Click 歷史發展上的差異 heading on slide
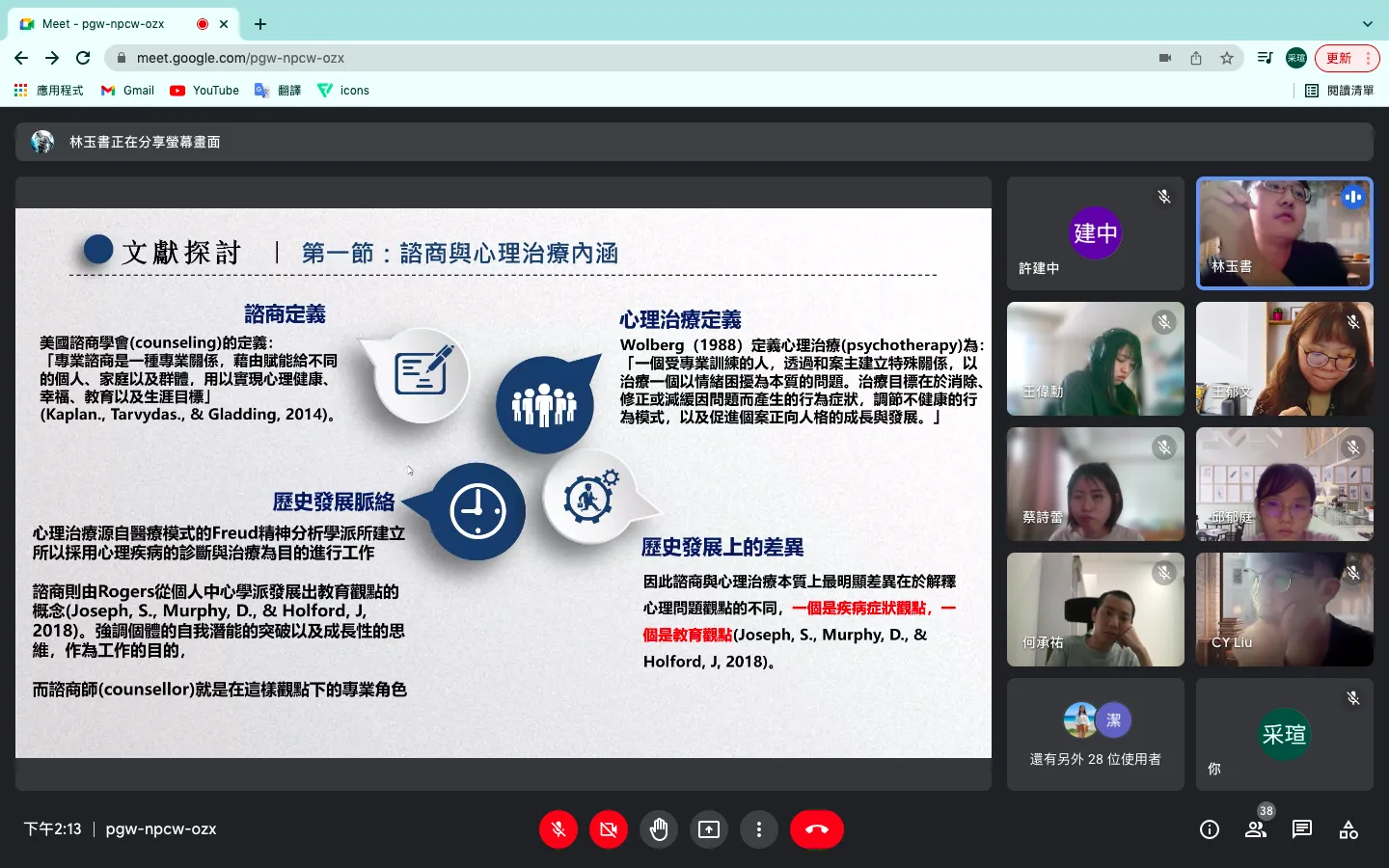The image size is (1389, 868). click(x=722, y=547)
